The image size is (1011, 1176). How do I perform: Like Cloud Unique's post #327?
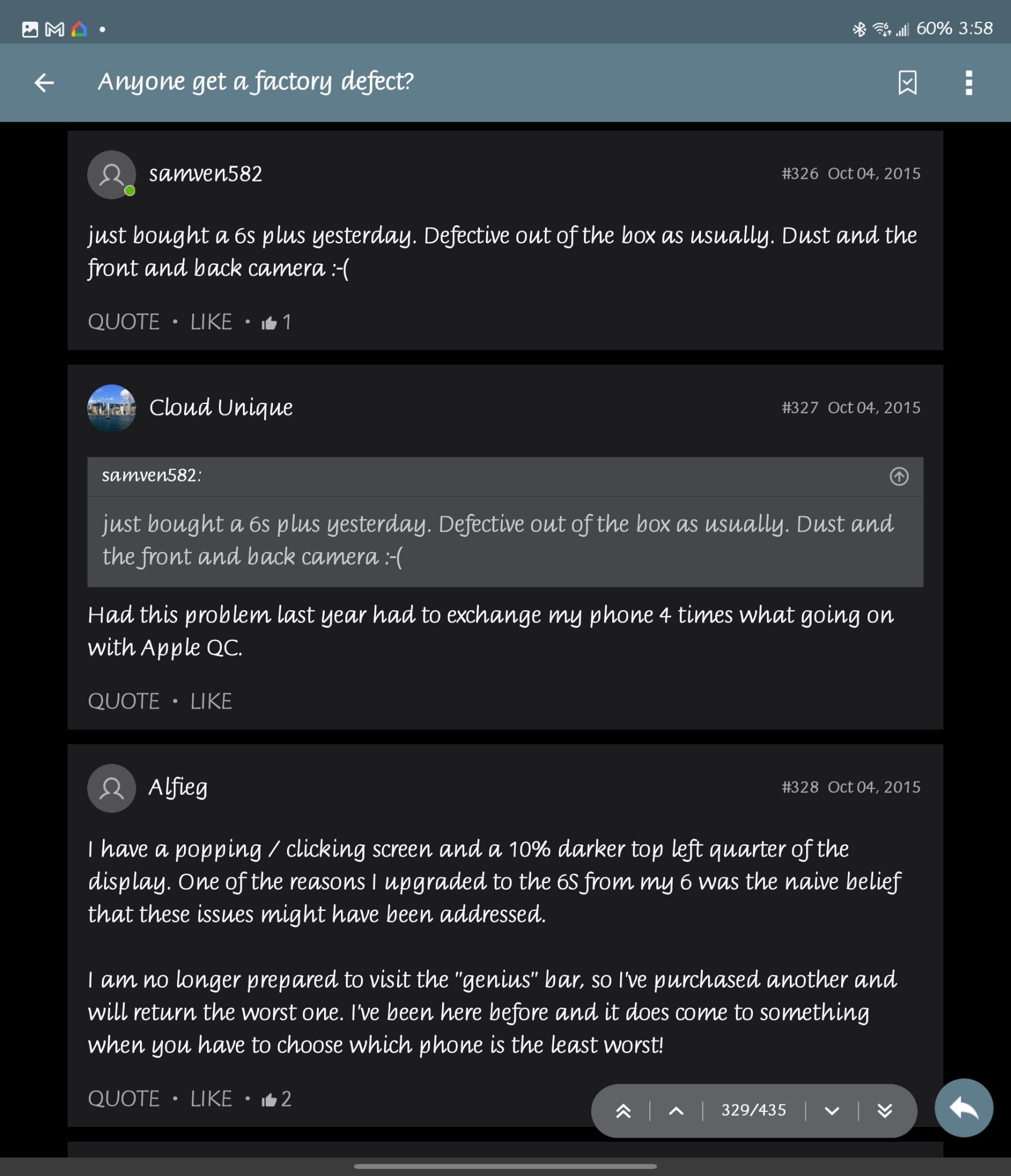[x=211, y=701]
